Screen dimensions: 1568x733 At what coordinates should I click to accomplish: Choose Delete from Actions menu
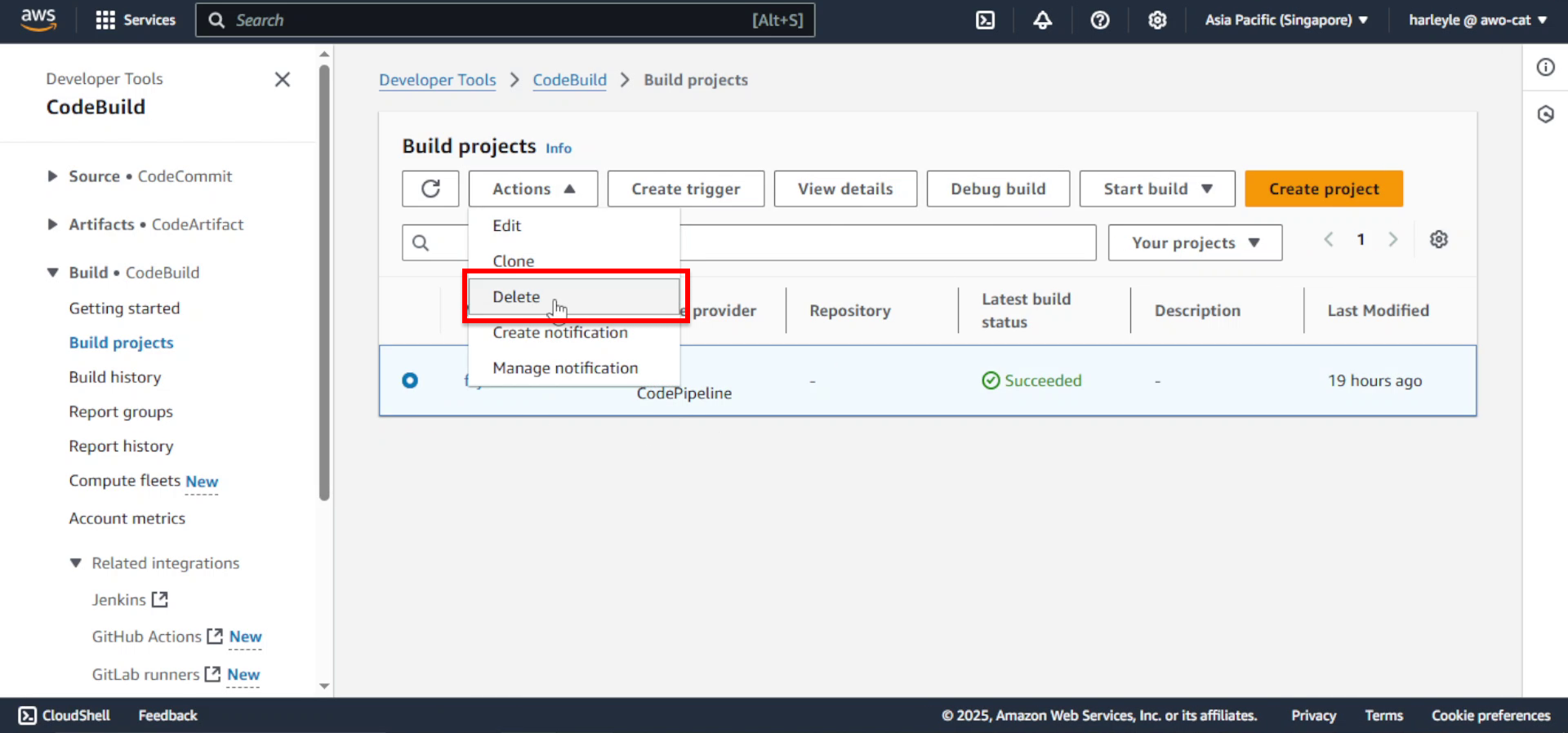574,296
